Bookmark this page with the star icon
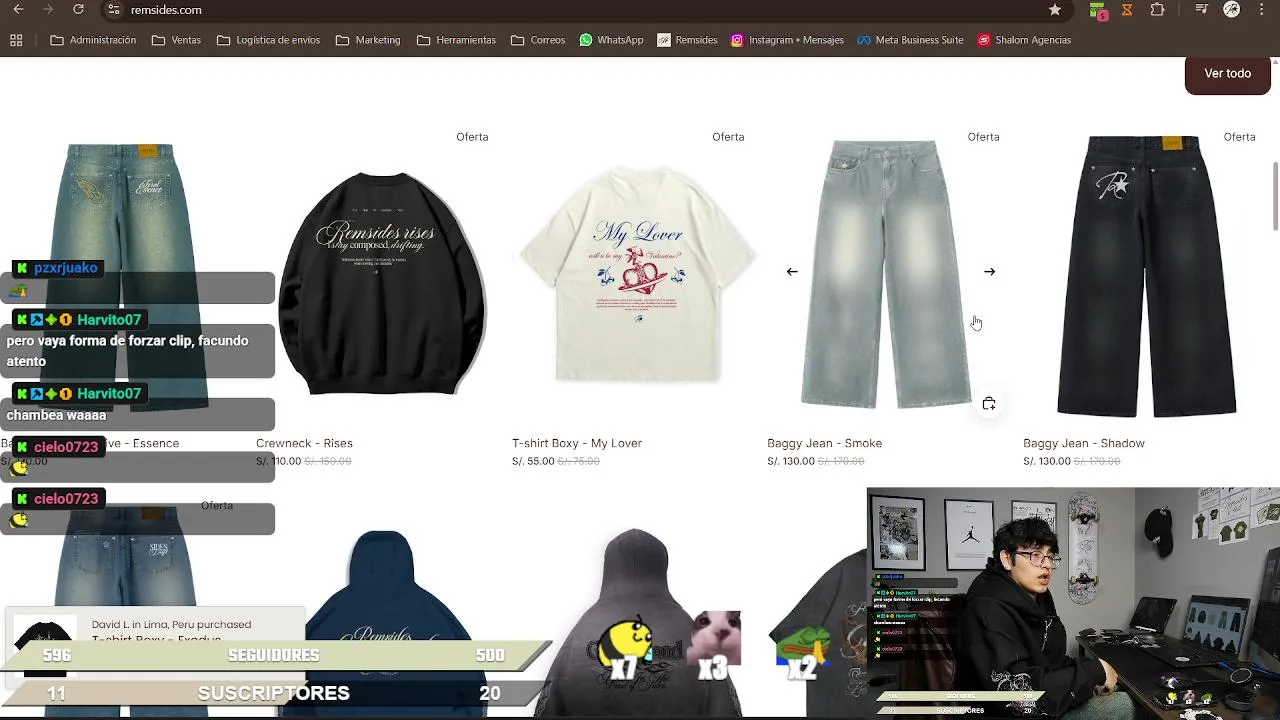1280x720 pixels. 1055,10
